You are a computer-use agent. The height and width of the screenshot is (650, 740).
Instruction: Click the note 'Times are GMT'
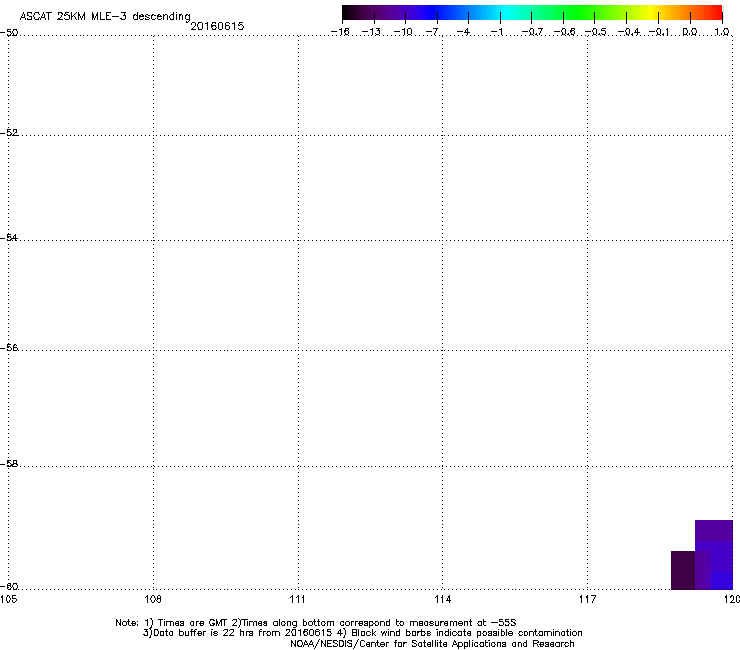pyautogui.click(x=192, y=623)
